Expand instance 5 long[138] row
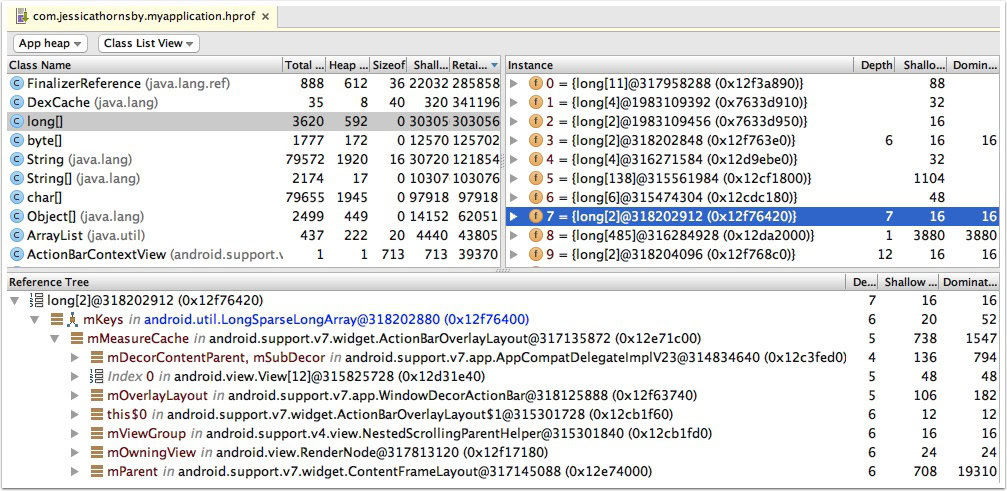 point(515,178)
